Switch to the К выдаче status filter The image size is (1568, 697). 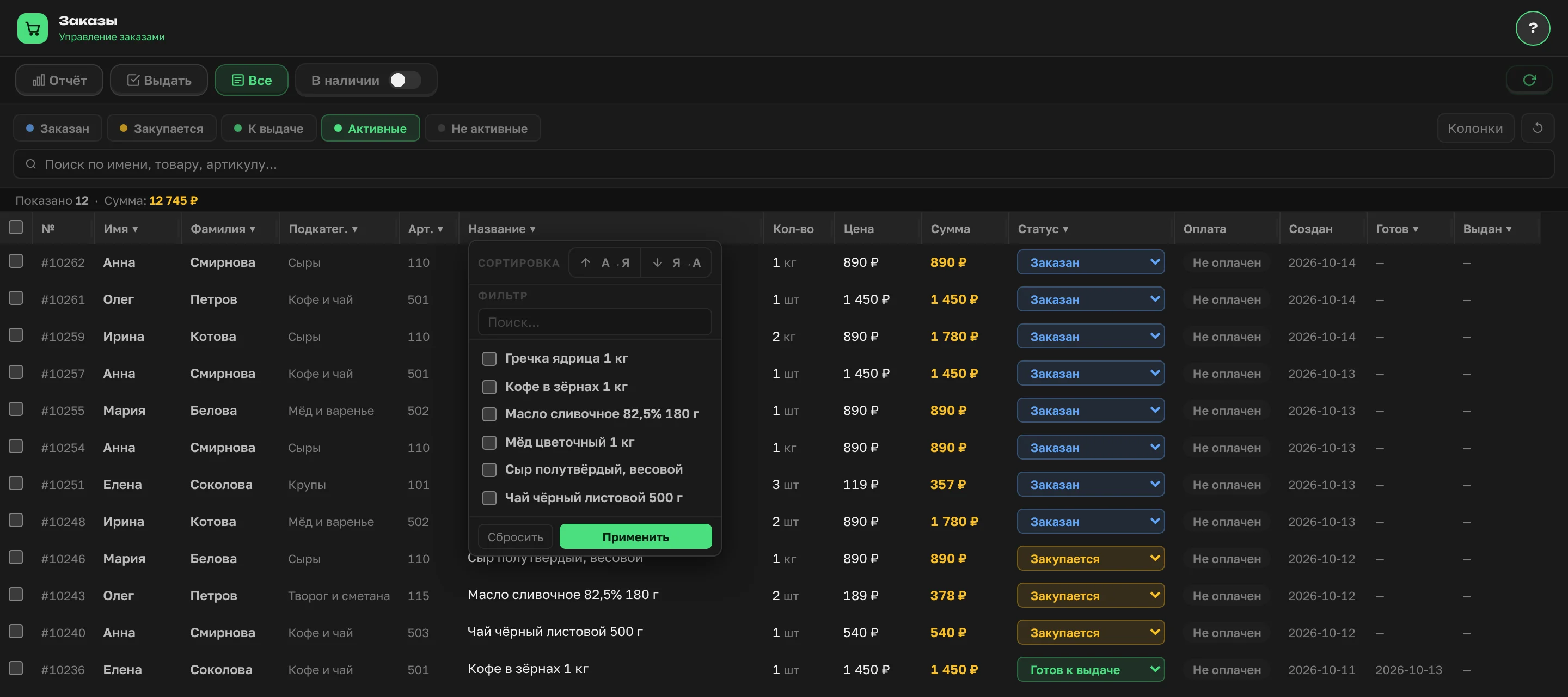pyautogui.click(x=268, y=129)
